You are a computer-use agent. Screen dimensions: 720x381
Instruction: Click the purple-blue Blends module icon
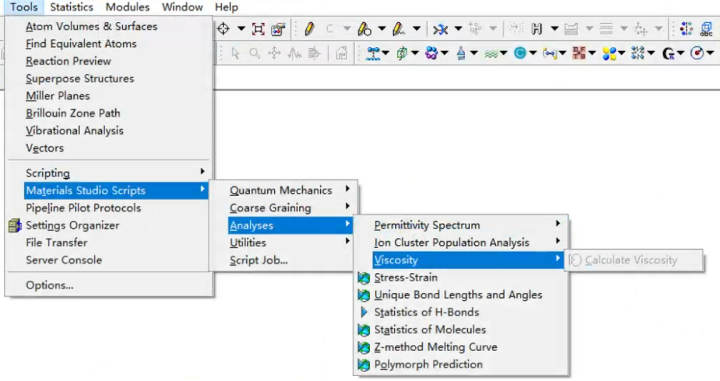[x=431, y=54]
